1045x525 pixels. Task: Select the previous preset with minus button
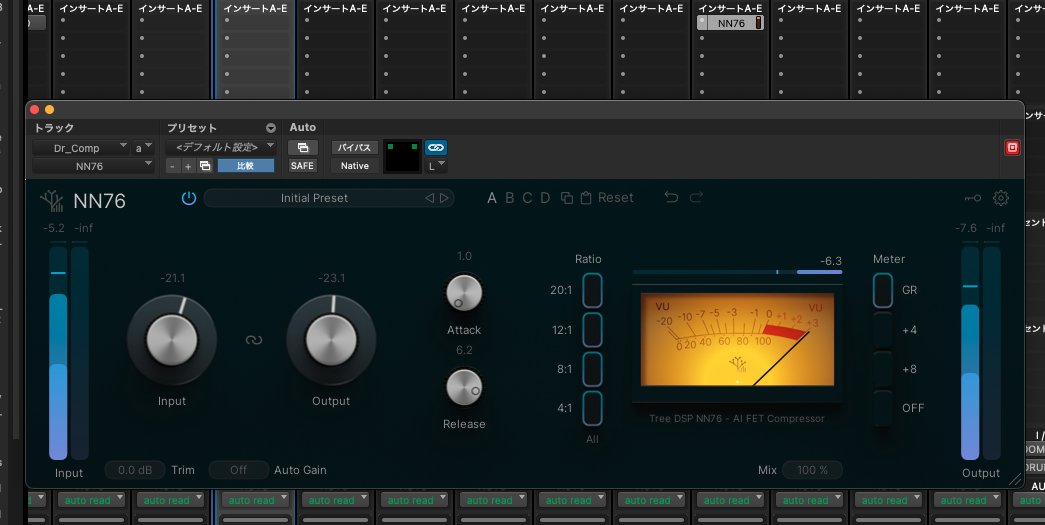pos(173,166)
